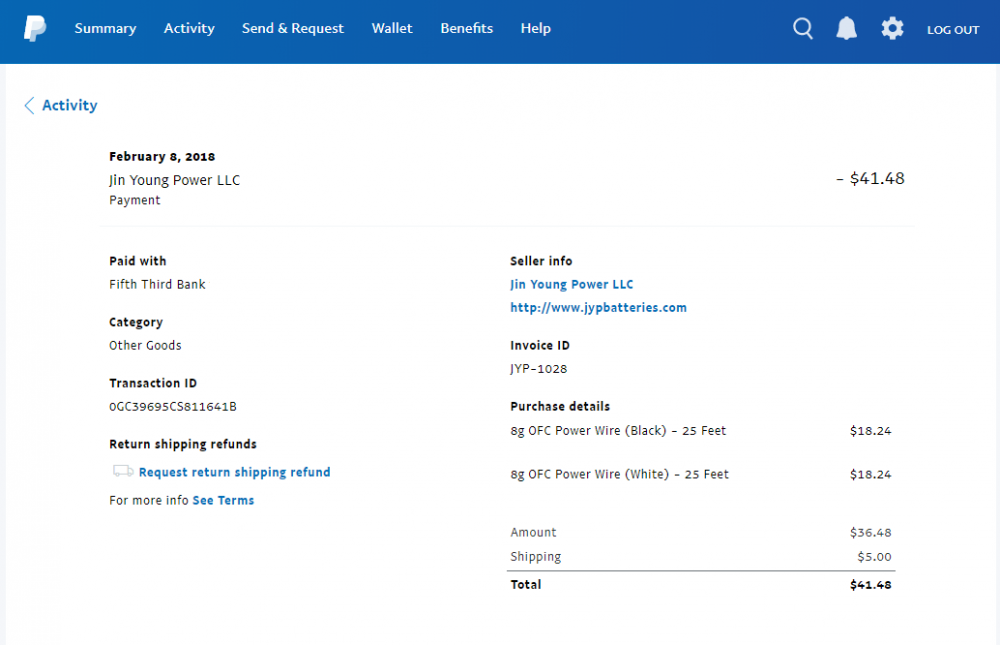Click the Fifth Third Bank text
This screenshot has height=645, width=1000.
pos(157,285)
